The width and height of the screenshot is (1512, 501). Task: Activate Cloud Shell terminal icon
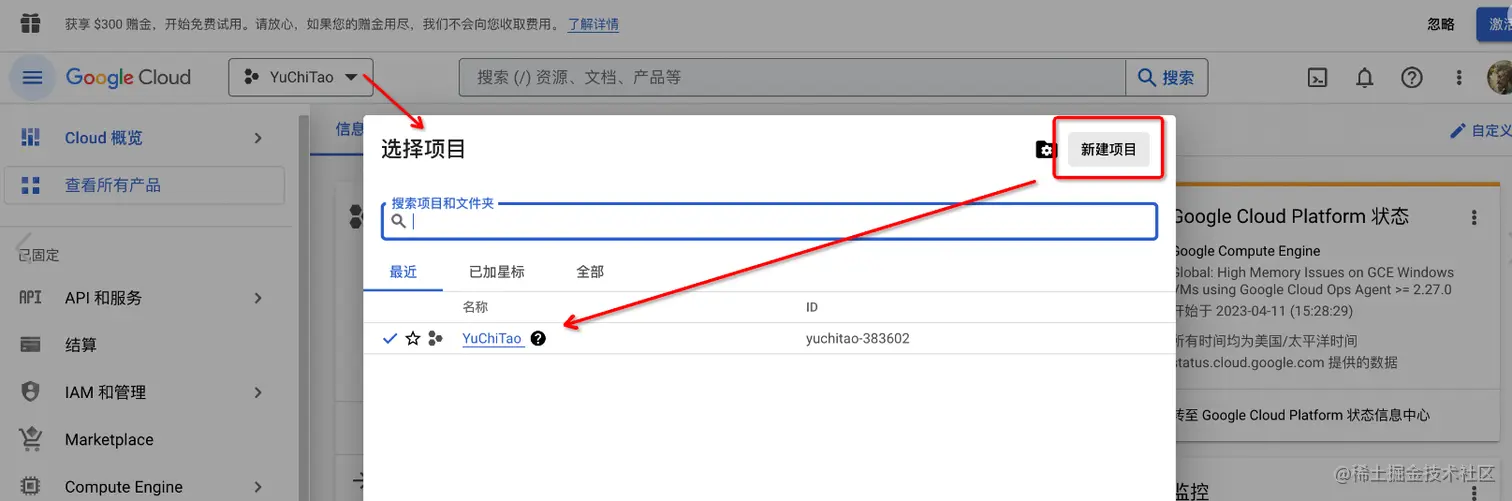point(1318,77)
